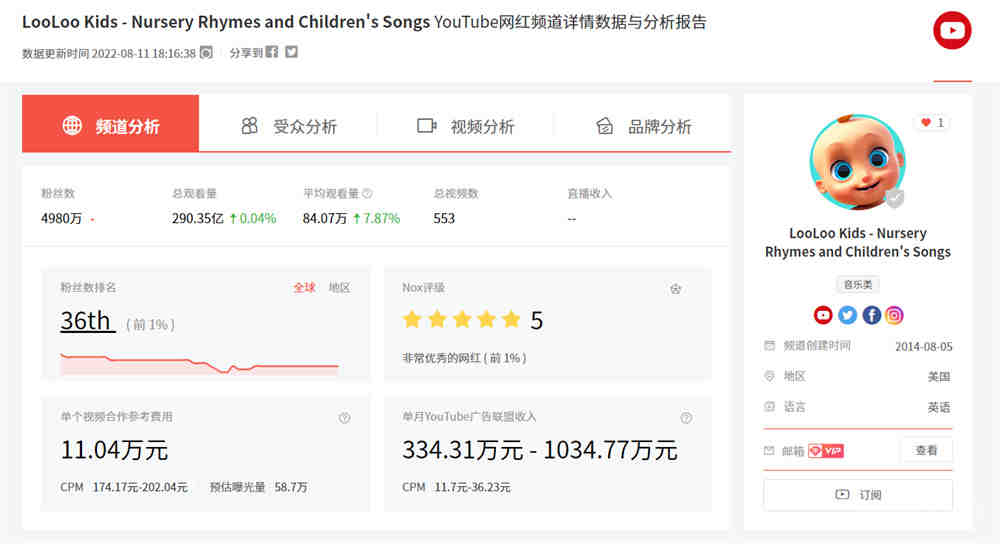Screen dimensions: 1000x544
Task: Click the help icon for 单个视频合作参考费用
Action: tap(344, 418)
